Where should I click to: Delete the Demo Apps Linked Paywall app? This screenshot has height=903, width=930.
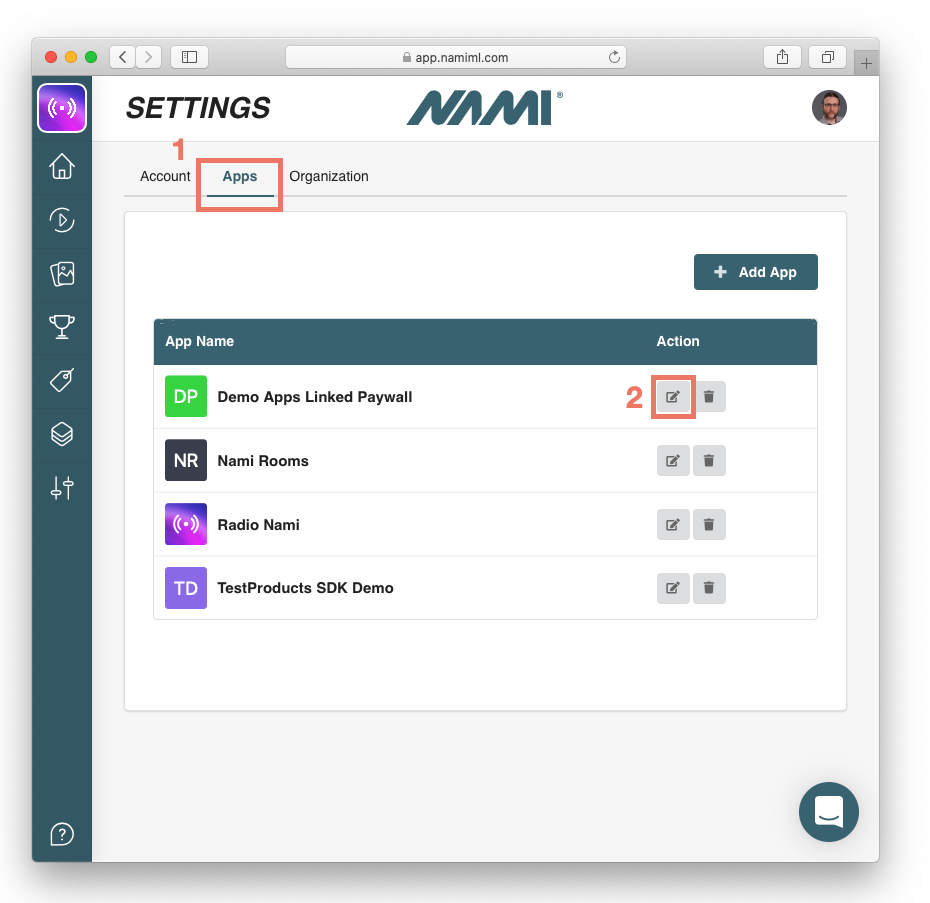(x=709, y=396)
